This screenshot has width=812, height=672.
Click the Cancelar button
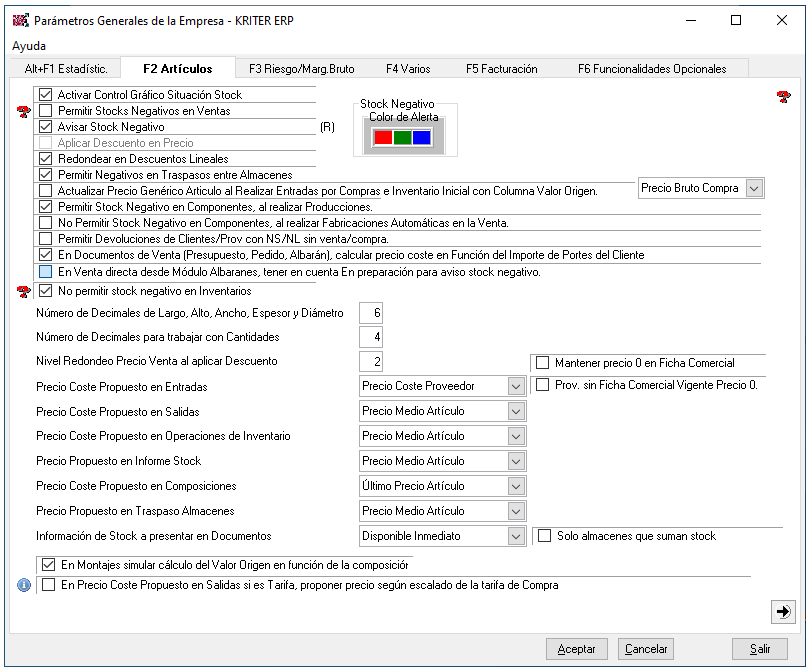pos(646,649)
